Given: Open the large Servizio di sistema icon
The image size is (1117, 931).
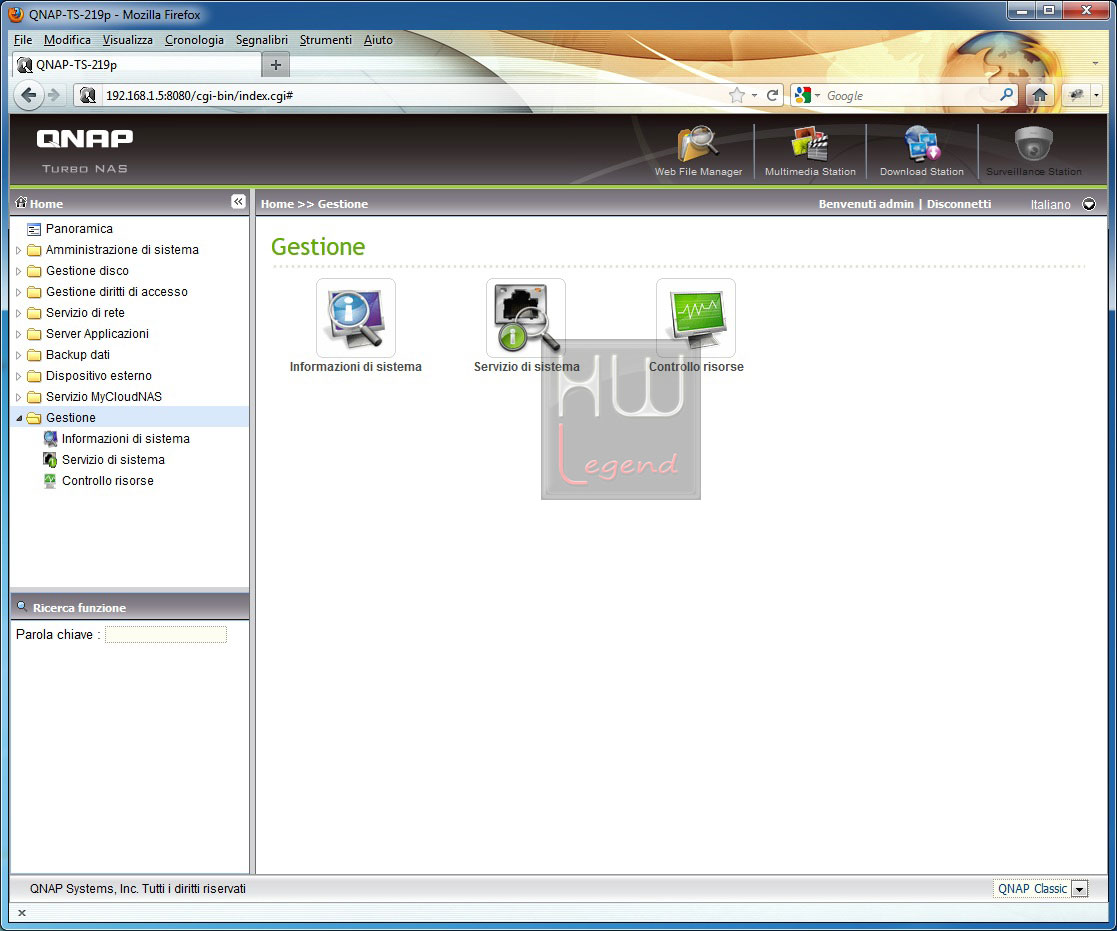Looking at the screenshot, I should click(526, 318).
